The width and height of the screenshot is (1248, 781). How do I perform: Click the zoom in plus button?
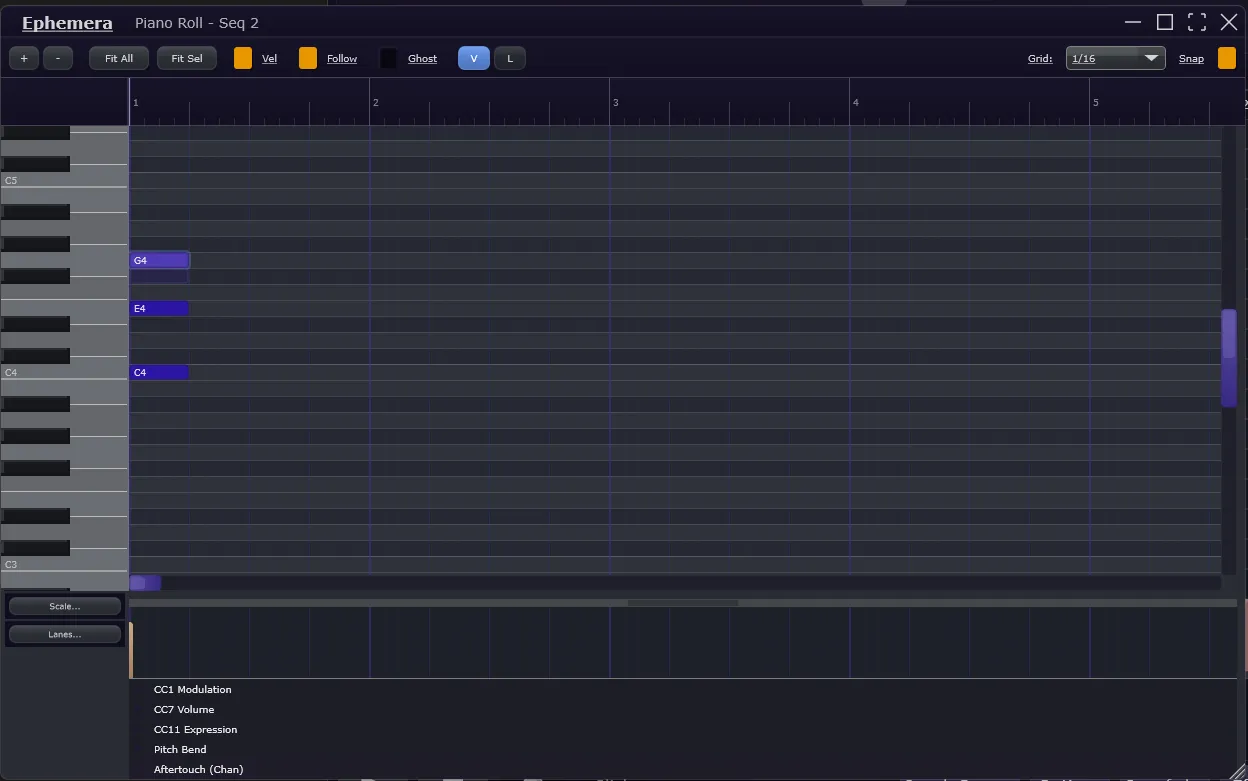[x=24, y=58]
